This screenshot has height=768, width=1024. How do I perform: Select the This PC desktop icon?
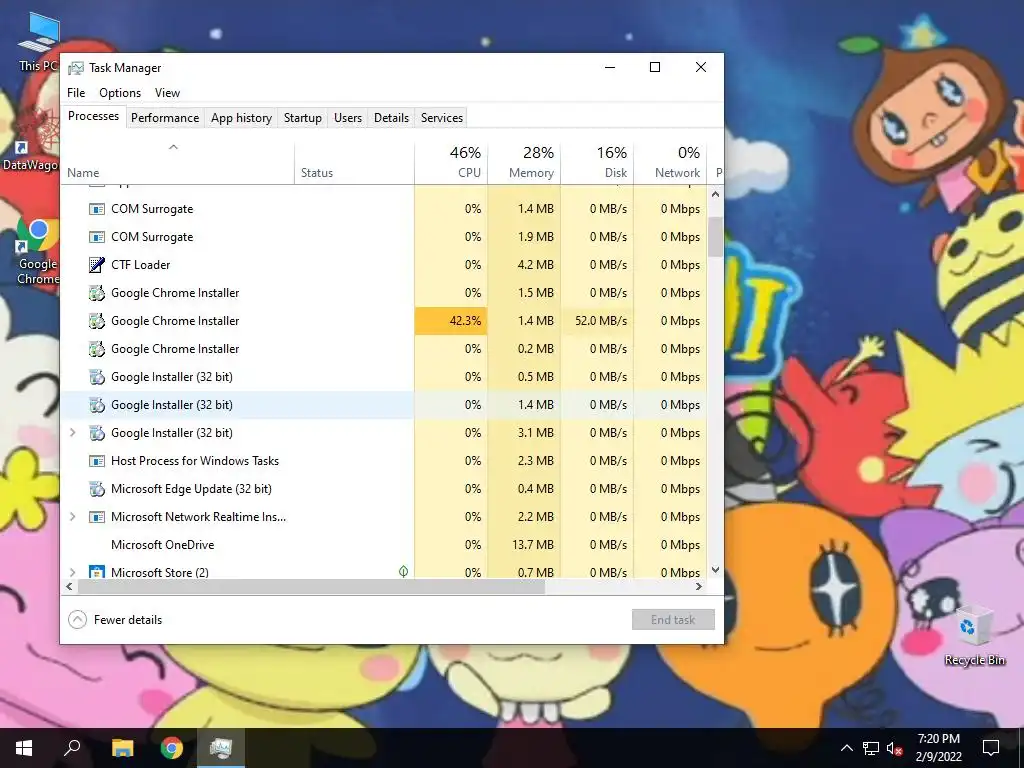pos(38,43)
